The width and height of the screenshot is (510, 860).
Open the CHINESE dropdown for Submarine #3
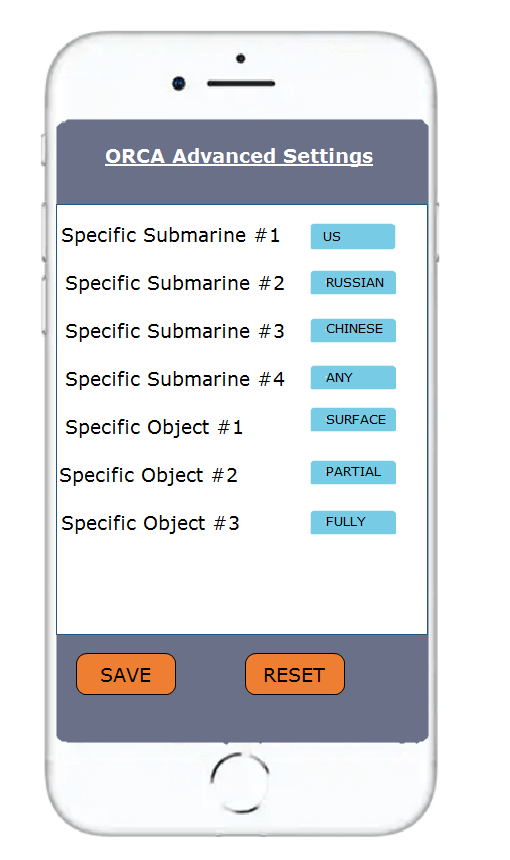tap(353, 330)
